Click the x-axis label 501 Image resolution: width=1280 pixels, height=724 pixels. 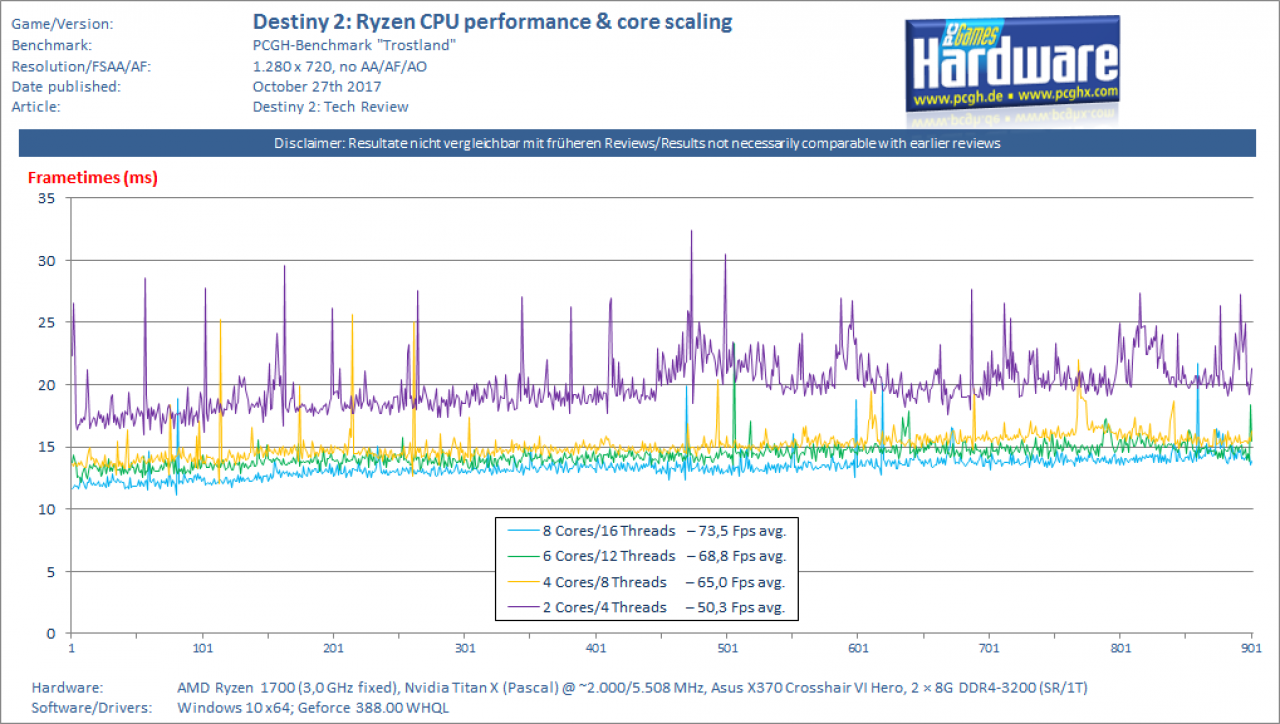tap(727, 649)
